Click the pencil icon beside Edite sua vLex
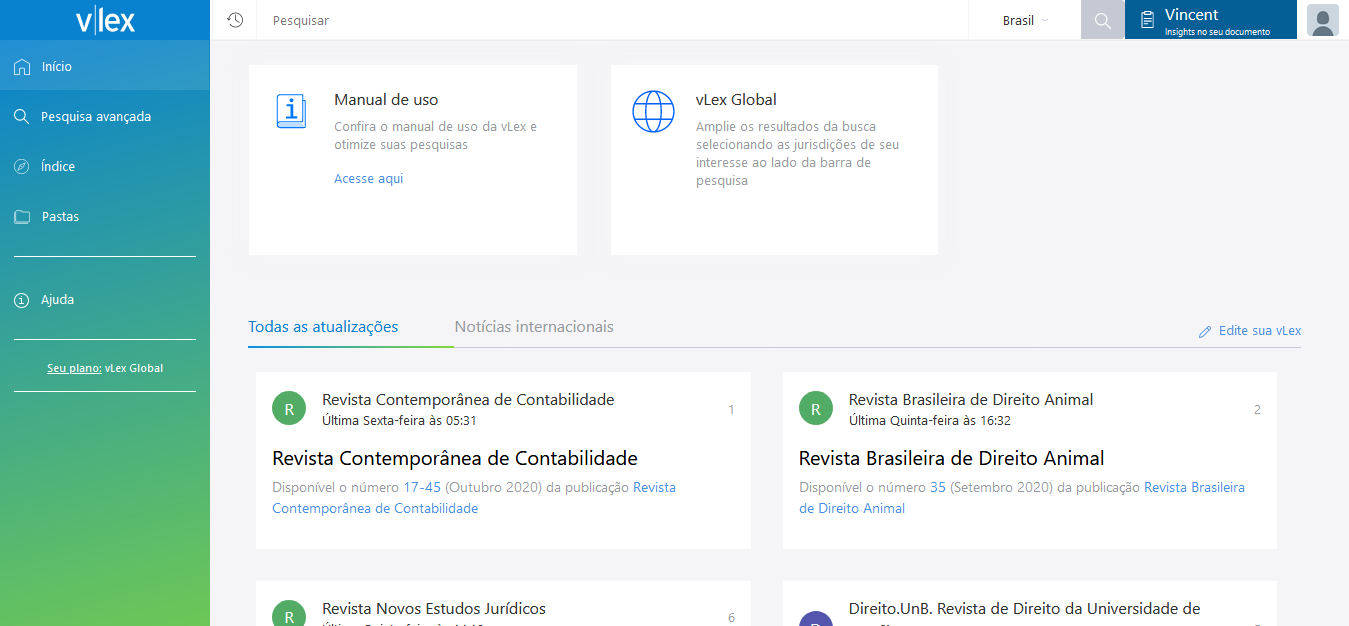Screen dimensions: 1349x626 click(1205, 331)
